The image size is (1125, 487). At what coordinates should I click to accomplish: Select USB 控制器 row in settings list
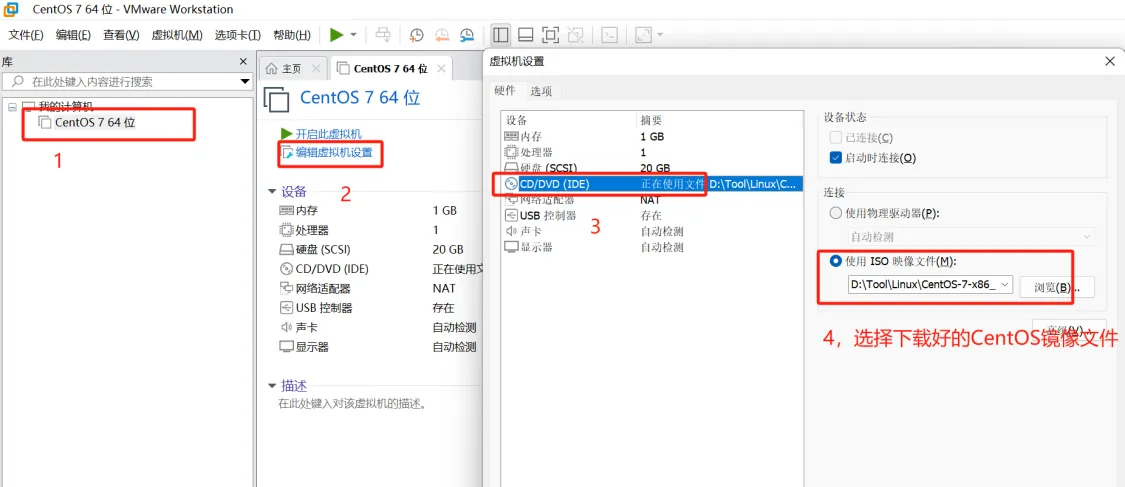tap(652, 215)
